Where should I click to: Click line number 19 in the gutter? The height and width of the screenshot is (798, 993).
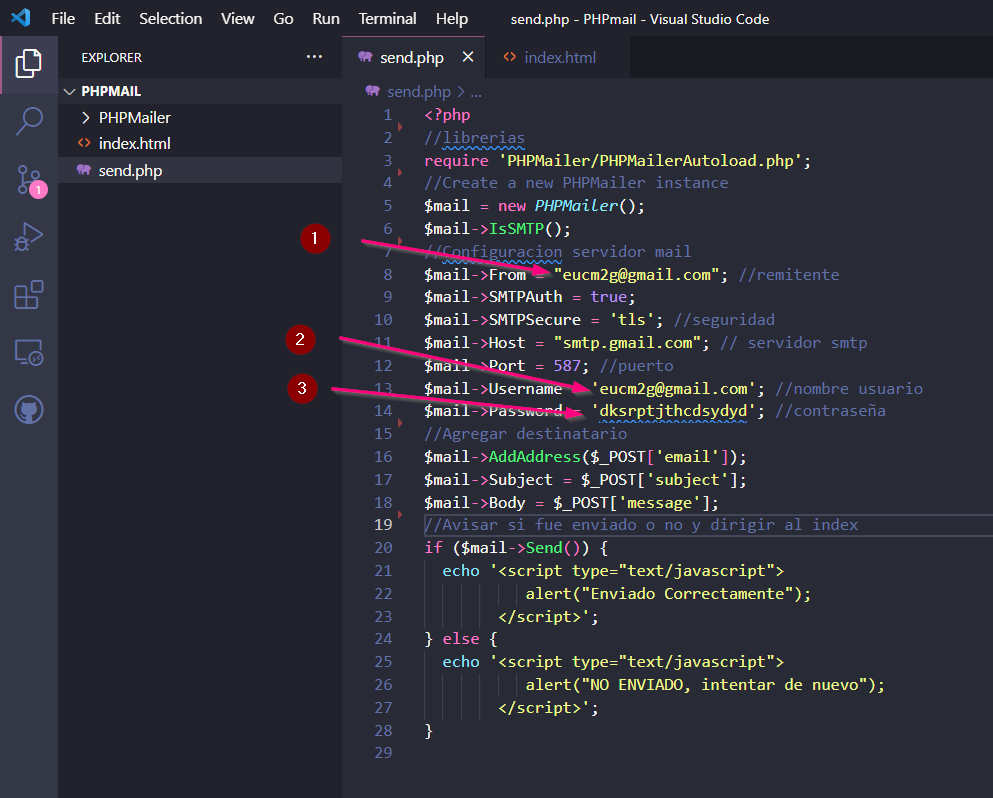click(383, 525)
